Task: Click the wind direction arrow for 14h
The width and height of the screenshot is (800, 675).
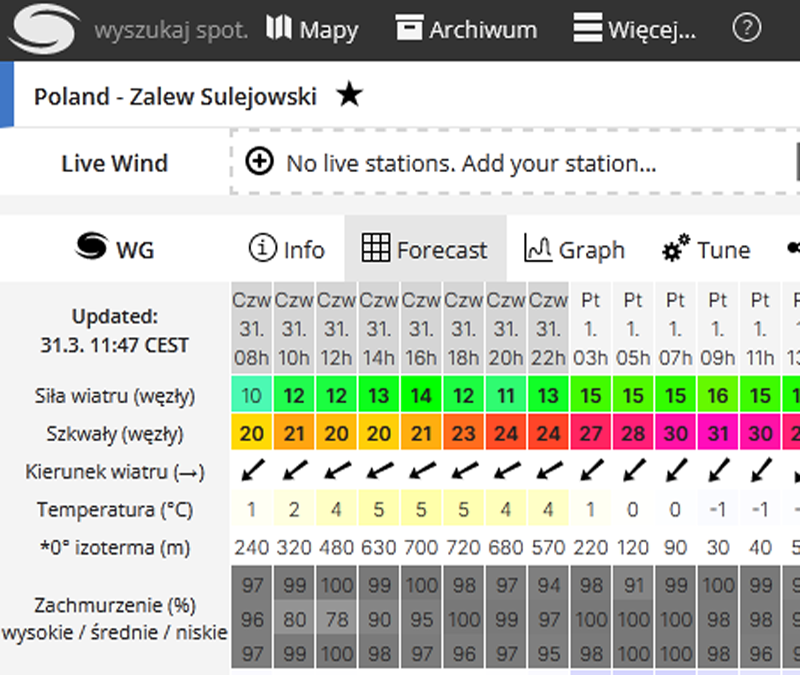Action: click(x=379, y=470)
